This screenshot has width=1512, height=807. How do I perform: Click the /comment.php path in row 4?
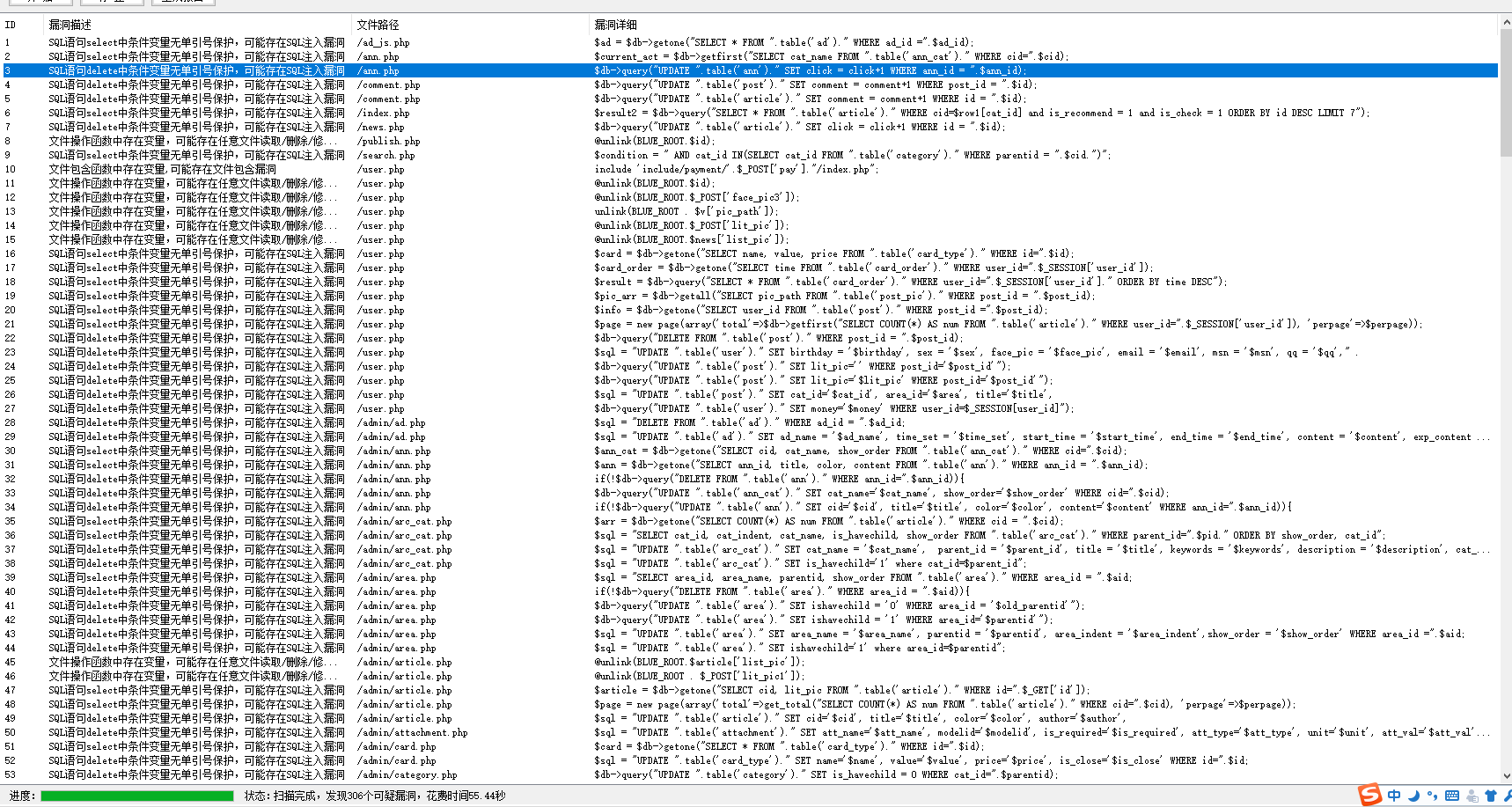coord(388,84)
